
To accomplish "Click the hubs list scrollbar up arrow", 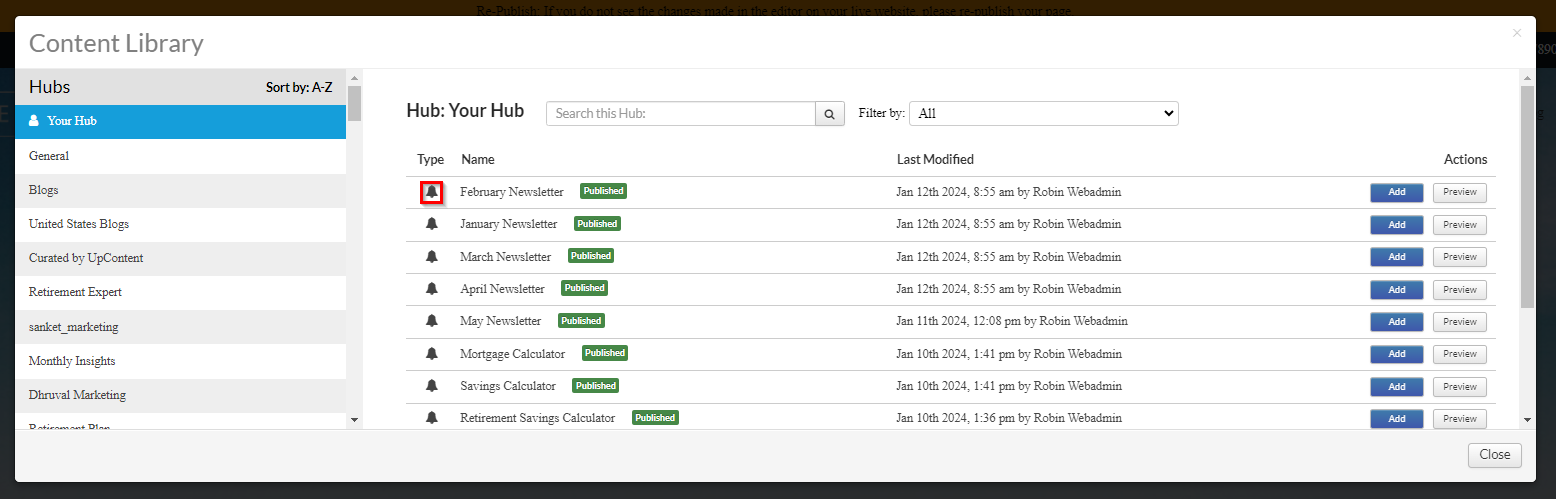I will 354,77.
